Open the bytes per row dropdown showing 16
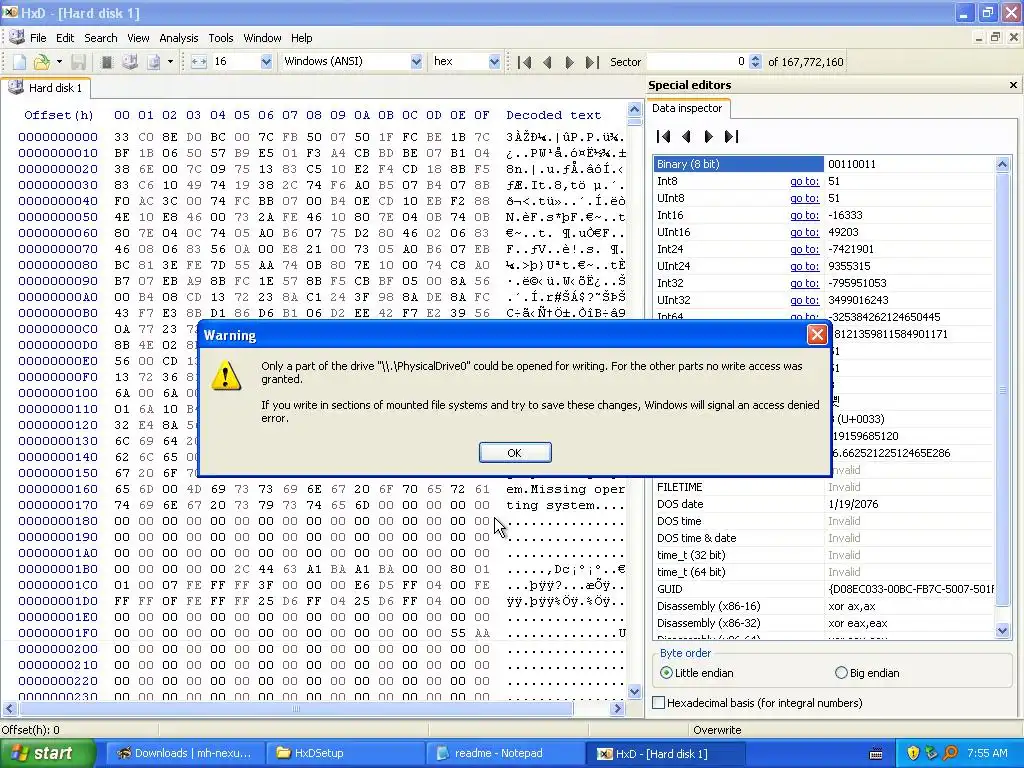 point(266,62)
